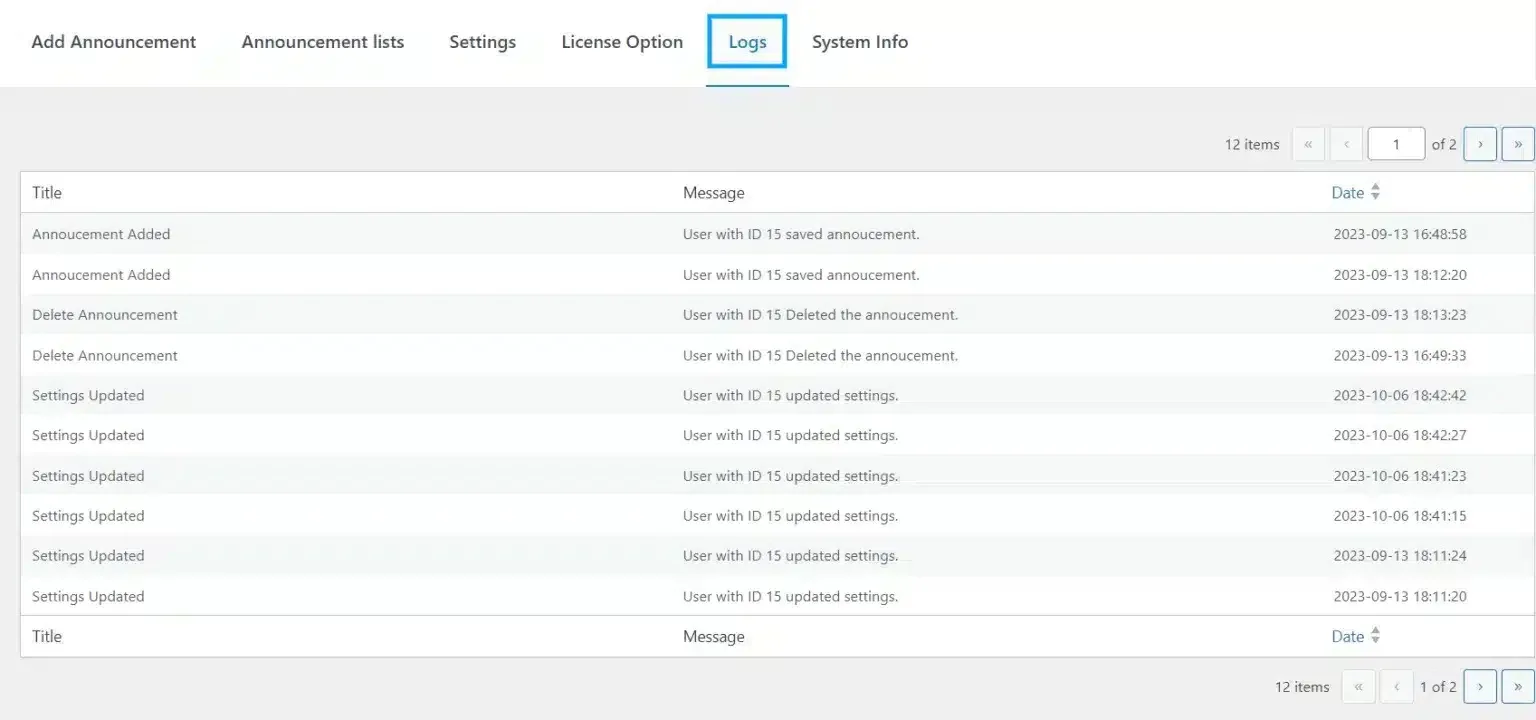Image resolution: width=1536 pixels, height=720 pixels.
Task: Switch to the Settings tab
Action: (x=482, y=42)
